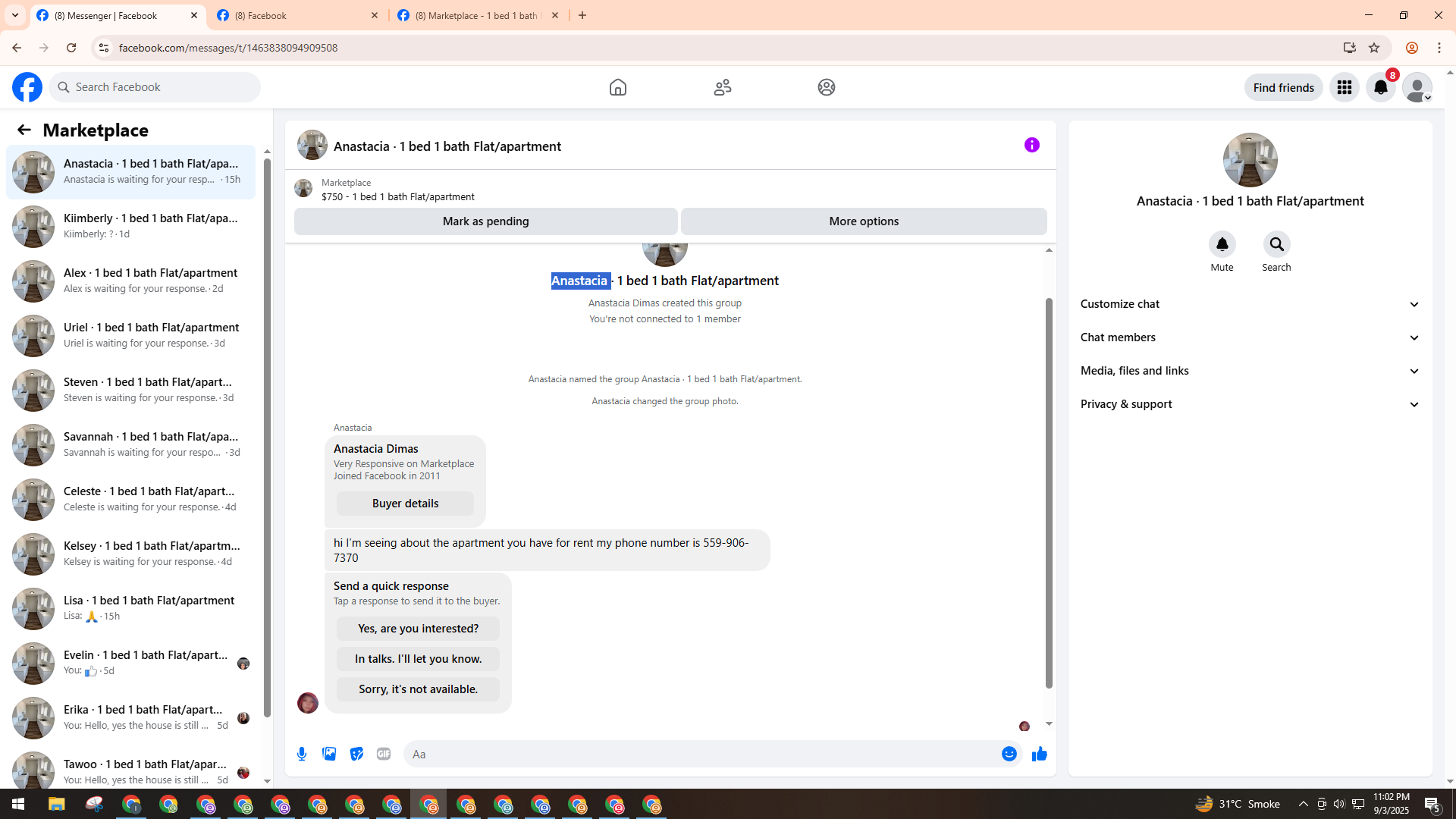
Task: Open Alex conversation in the list
Action: 131,281
